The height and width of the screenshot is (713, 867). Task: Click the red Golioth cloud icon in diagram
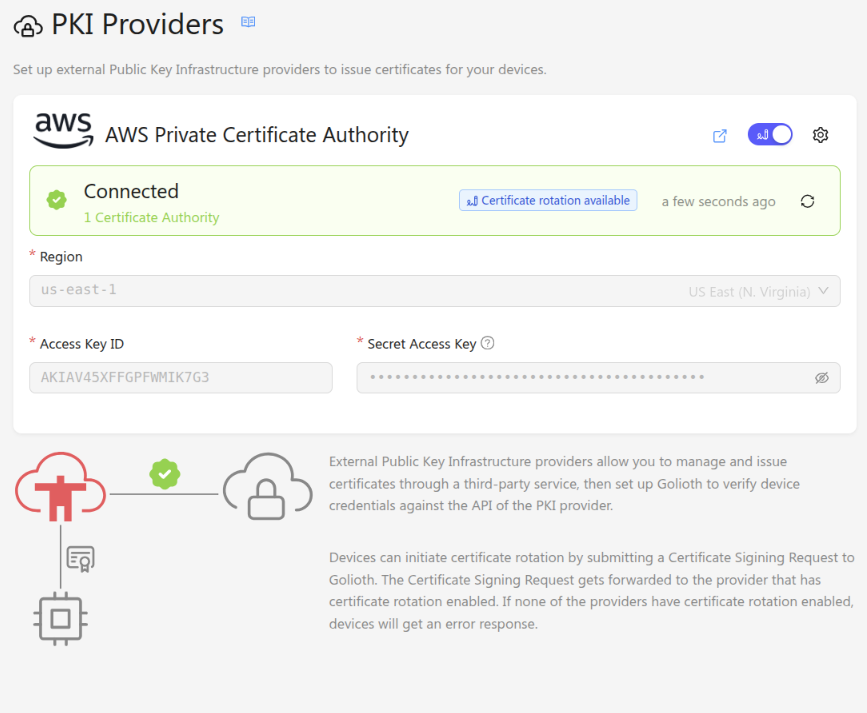pos(61,488)
